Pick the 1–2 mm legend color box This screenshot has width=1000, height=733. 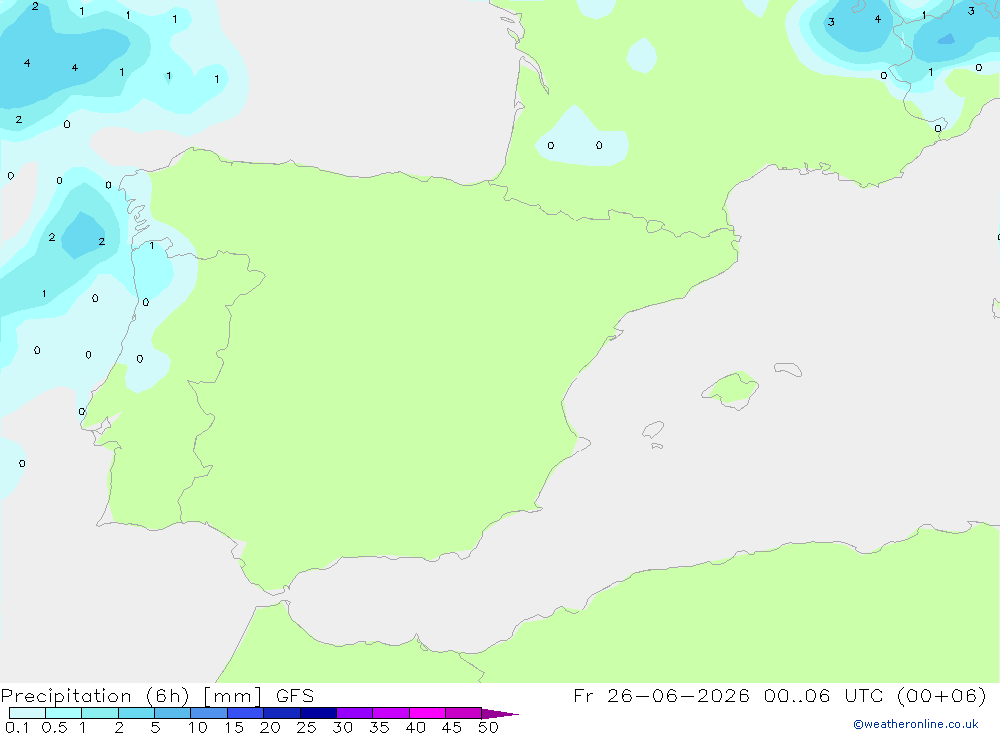point(100,713)
